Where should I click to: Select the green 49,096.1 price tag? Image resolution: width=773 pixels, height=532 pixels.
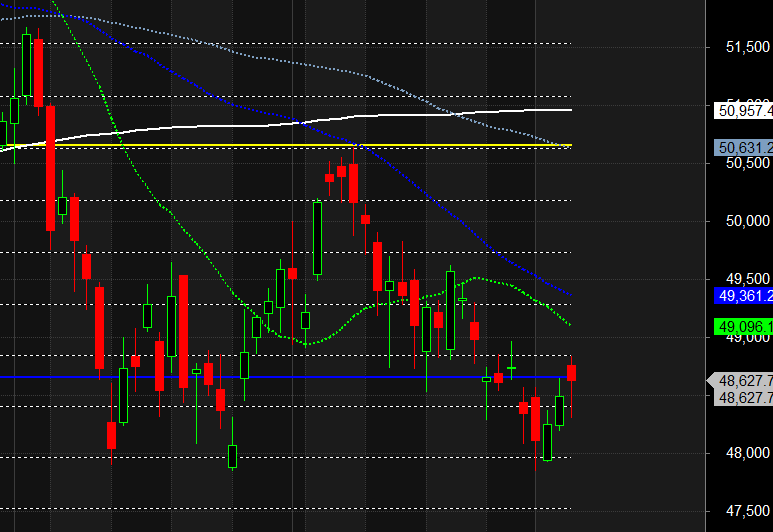coord(743,326)
